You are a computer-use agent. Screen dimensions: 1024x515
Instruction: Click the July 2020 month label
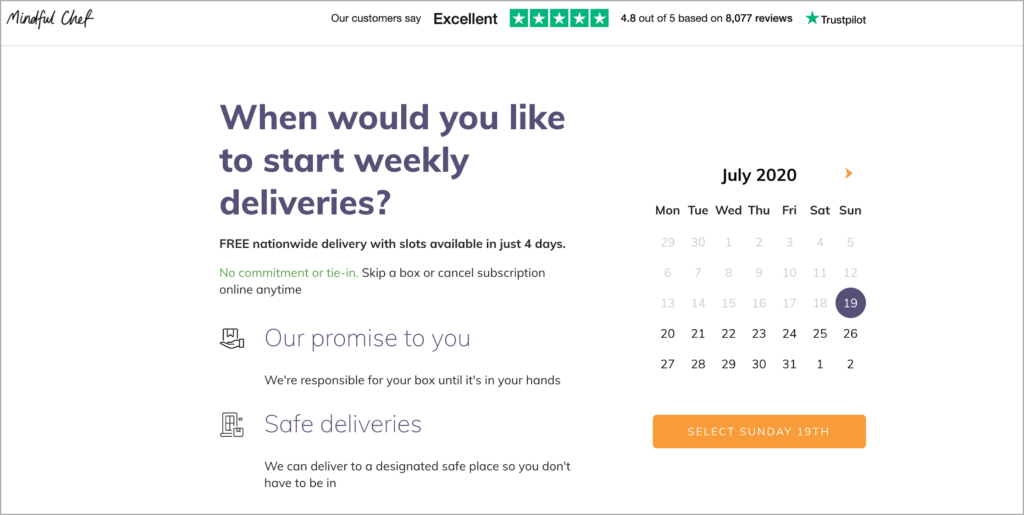759,175
